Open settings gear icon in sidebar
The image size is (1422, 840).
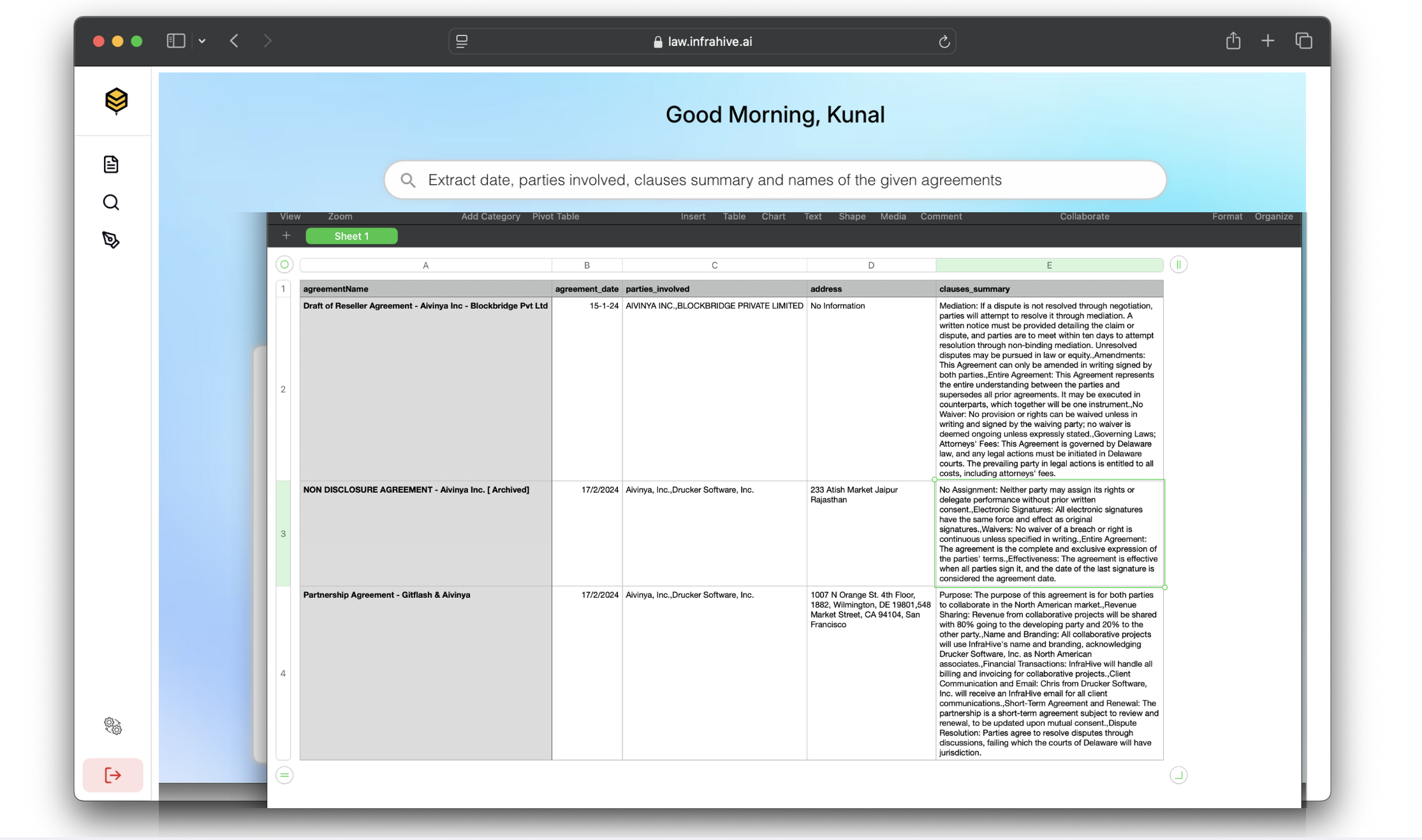(x=113, y=726)
